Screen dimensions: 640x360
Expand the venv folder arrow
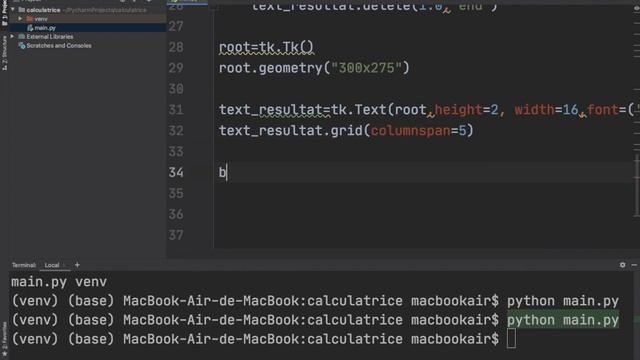[x=20, y=19]
